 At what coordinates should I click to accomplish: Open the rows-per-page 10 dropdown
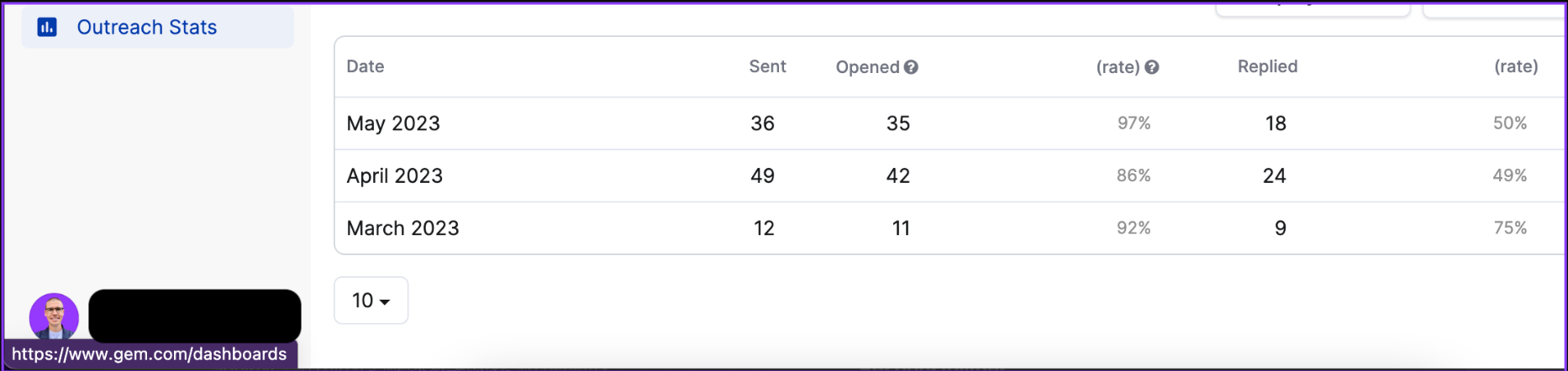371,300
